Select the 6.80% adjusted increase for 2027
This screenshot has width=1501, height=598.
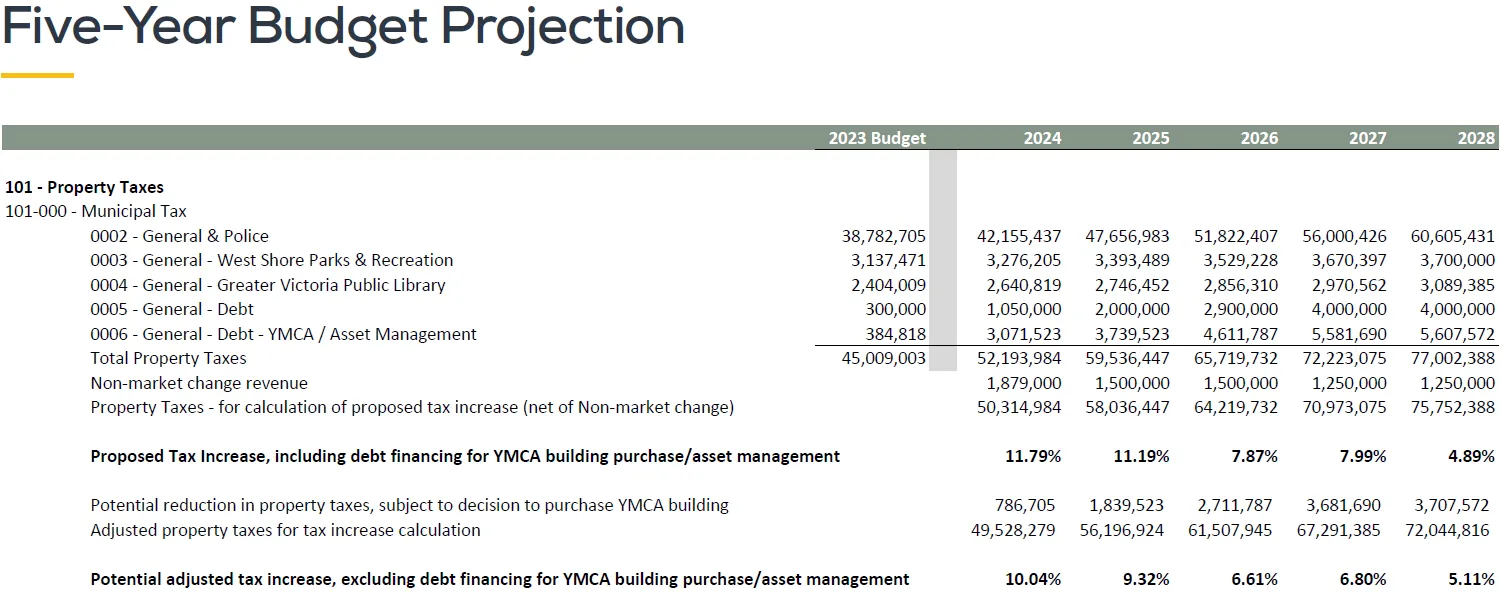[1363, 579]
